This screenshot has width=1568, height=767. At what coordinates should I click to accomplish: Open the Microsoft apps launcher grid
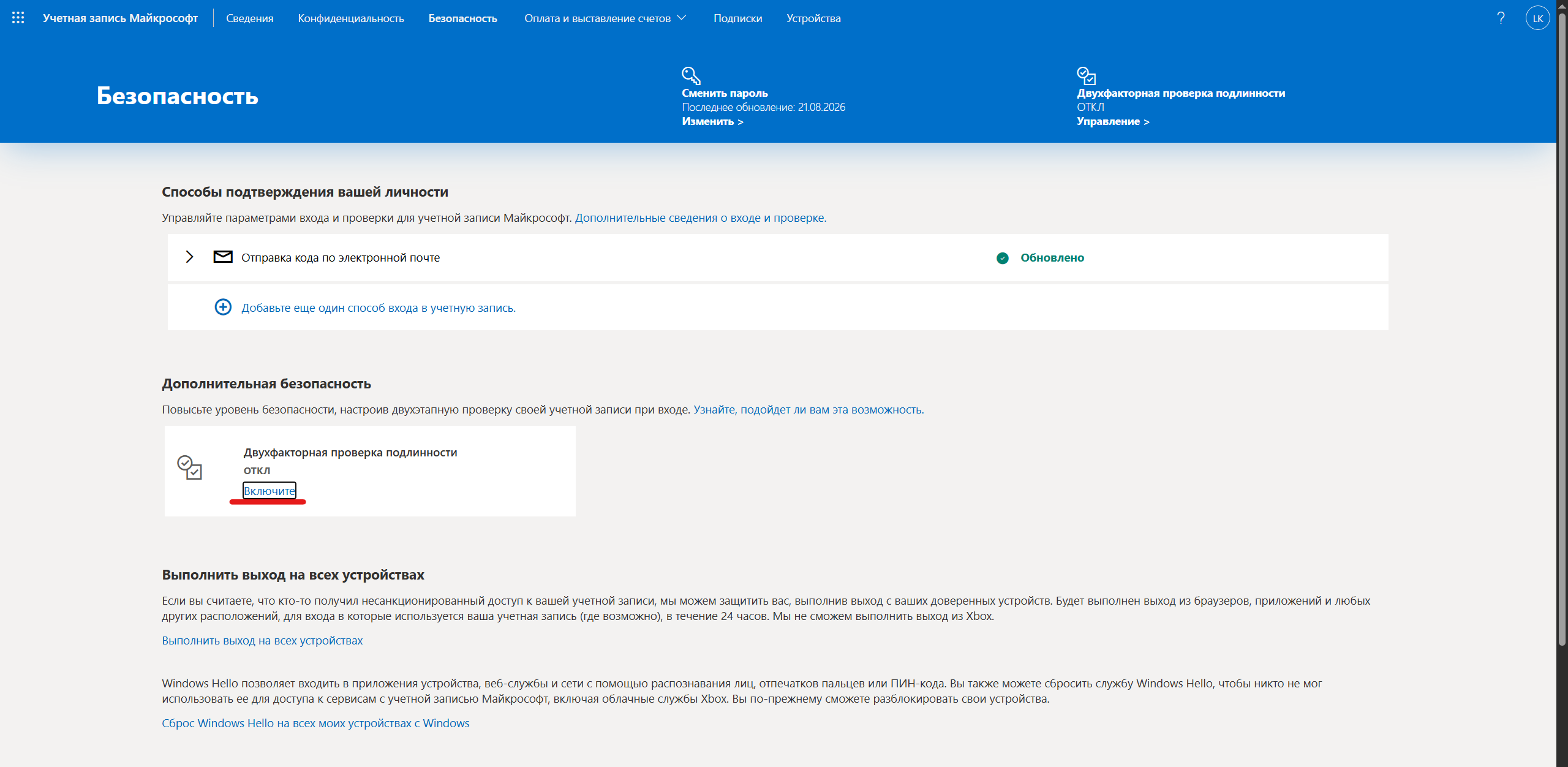click(18, 18)
